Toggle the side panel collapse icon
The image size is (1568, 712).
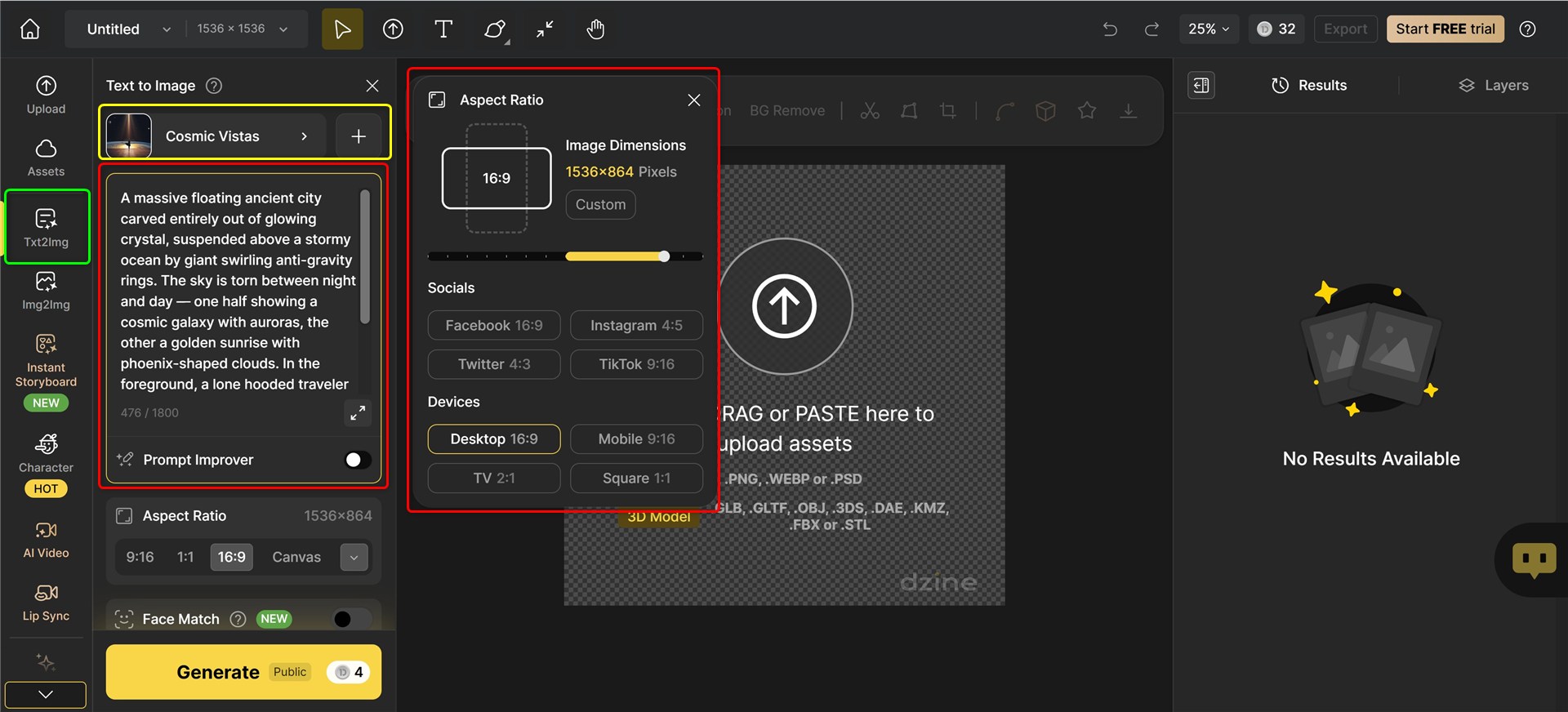coord(1201,85)
